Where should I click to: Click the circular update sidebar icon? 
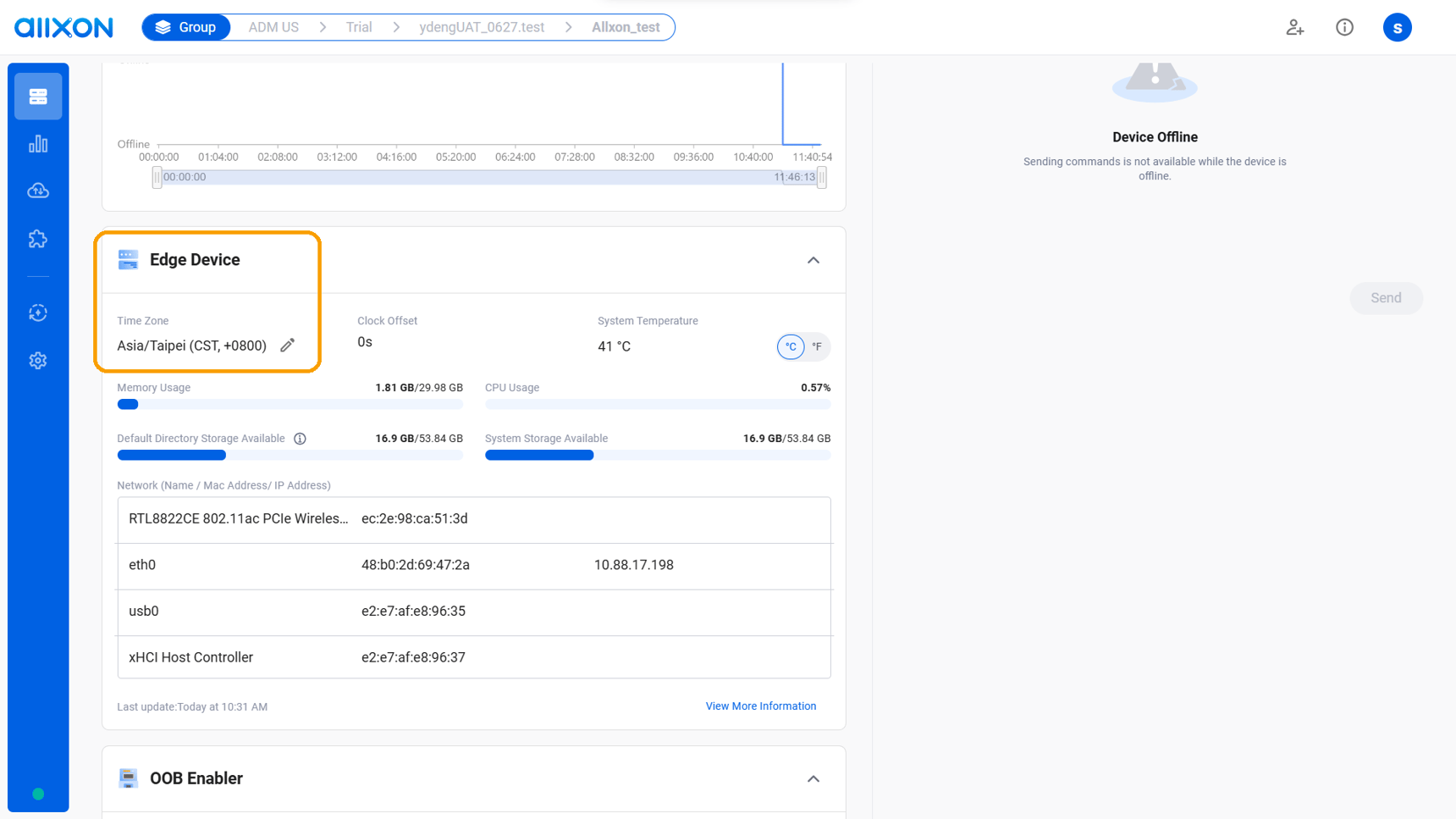click(x=38, y=313)
